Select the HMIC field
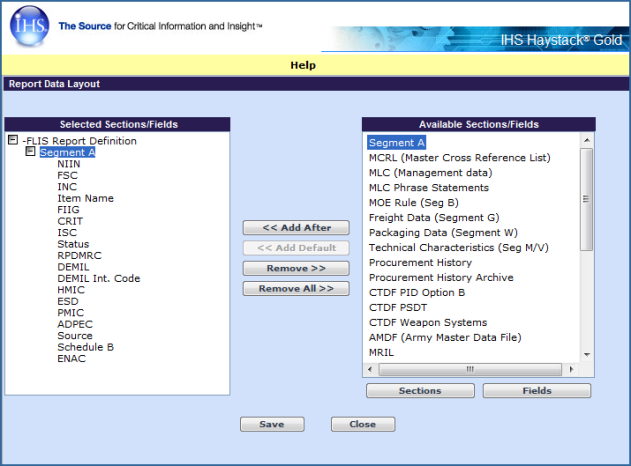 tap(71, 290)
